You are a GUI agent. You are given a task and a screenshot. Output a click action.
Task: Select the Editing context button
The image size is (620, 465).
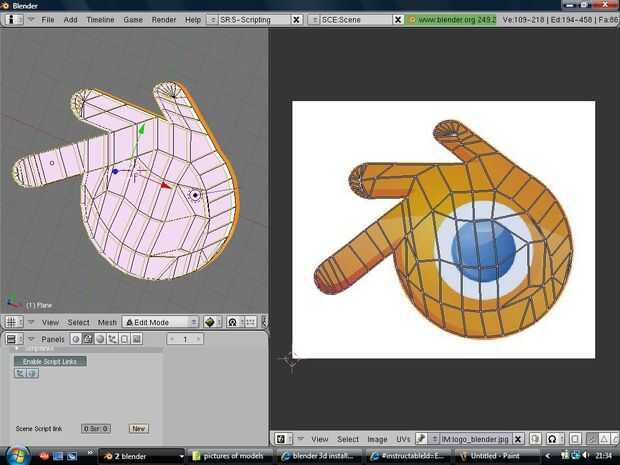pos(124,339)
